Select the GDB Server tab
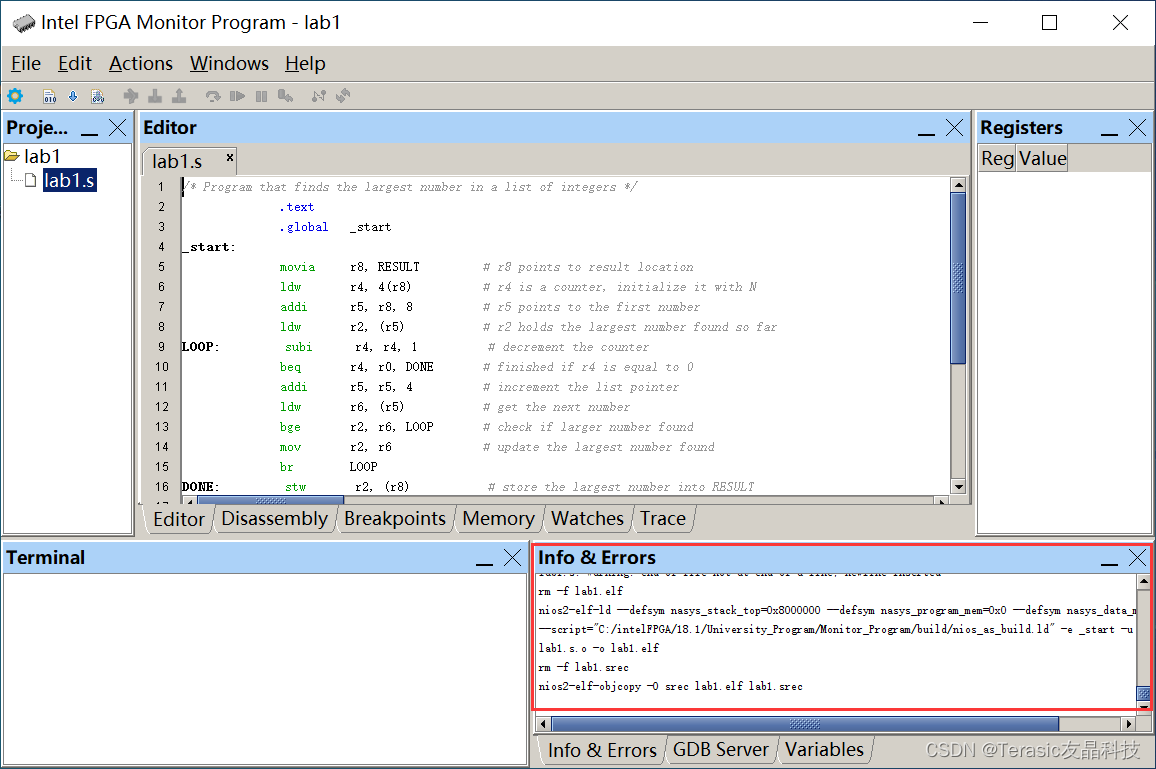 click(x=721, y=749)
